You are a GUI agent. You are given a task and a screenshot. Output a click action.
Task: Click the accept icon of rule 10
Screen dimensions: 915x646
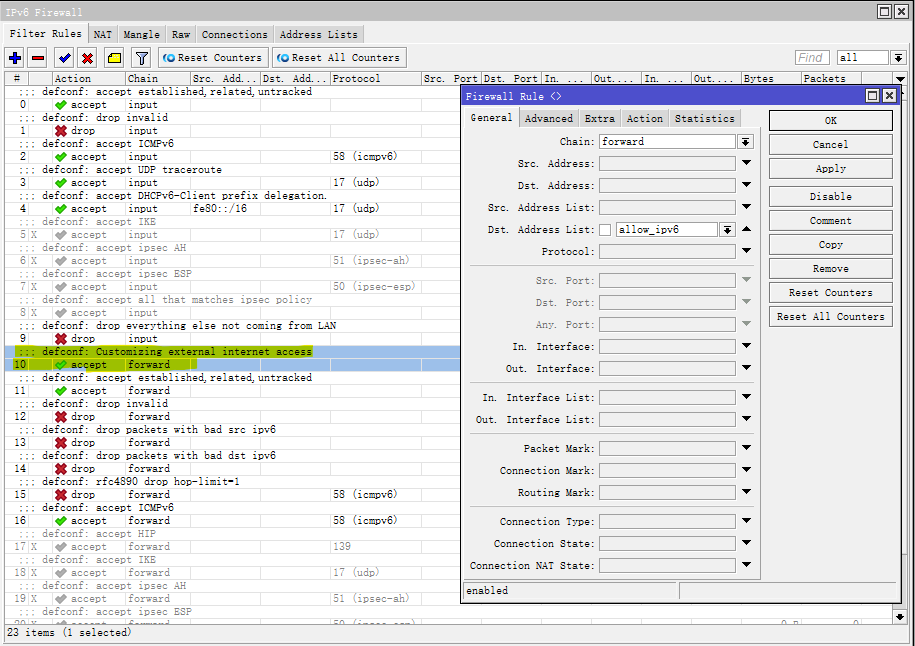(x=61, y=365)
